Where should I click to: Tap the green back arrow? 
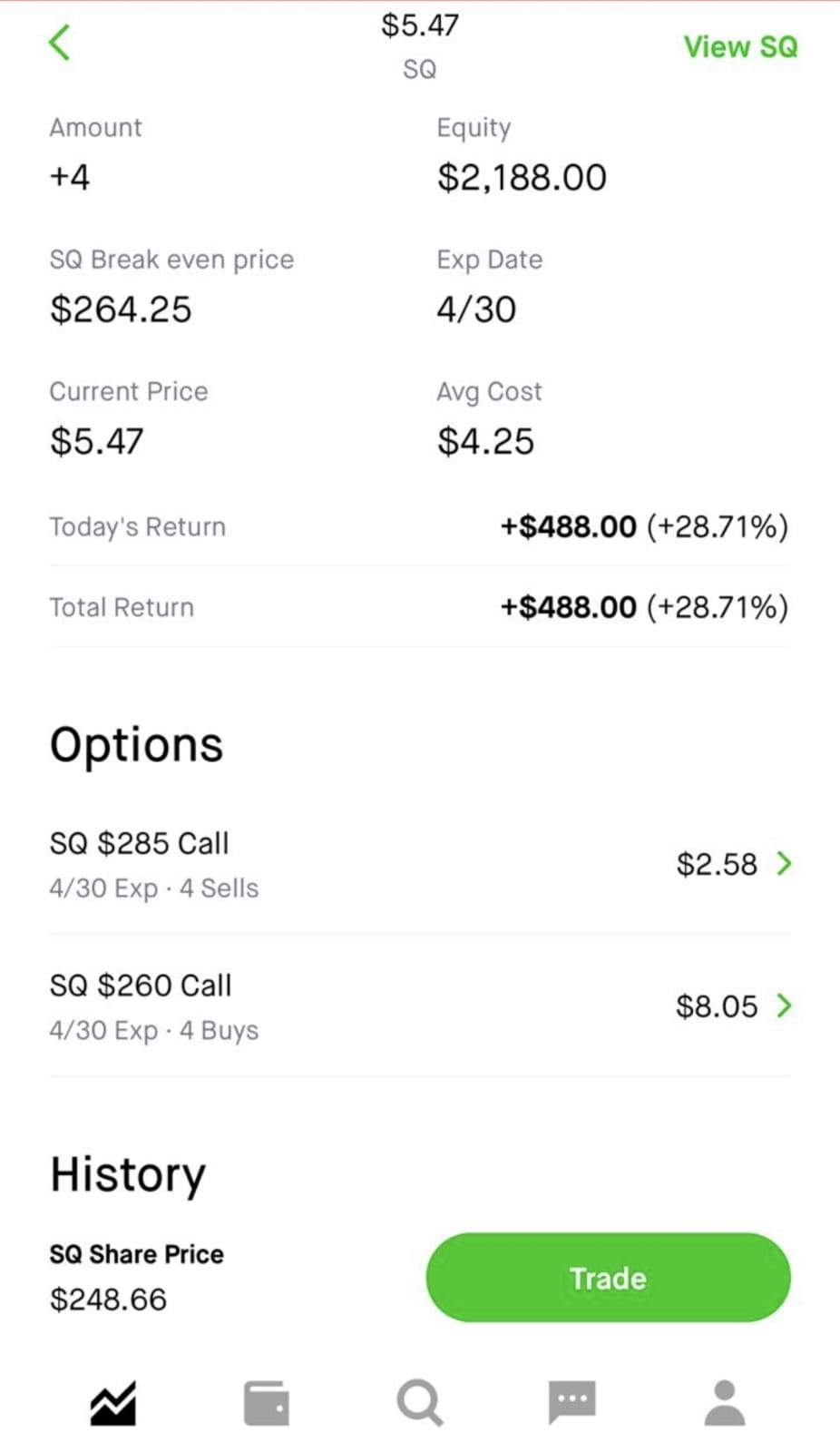tap(60, 43)
